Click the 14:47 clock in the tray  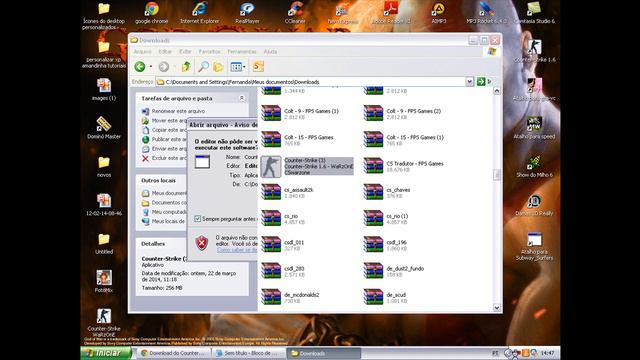[x=547, y=353]
